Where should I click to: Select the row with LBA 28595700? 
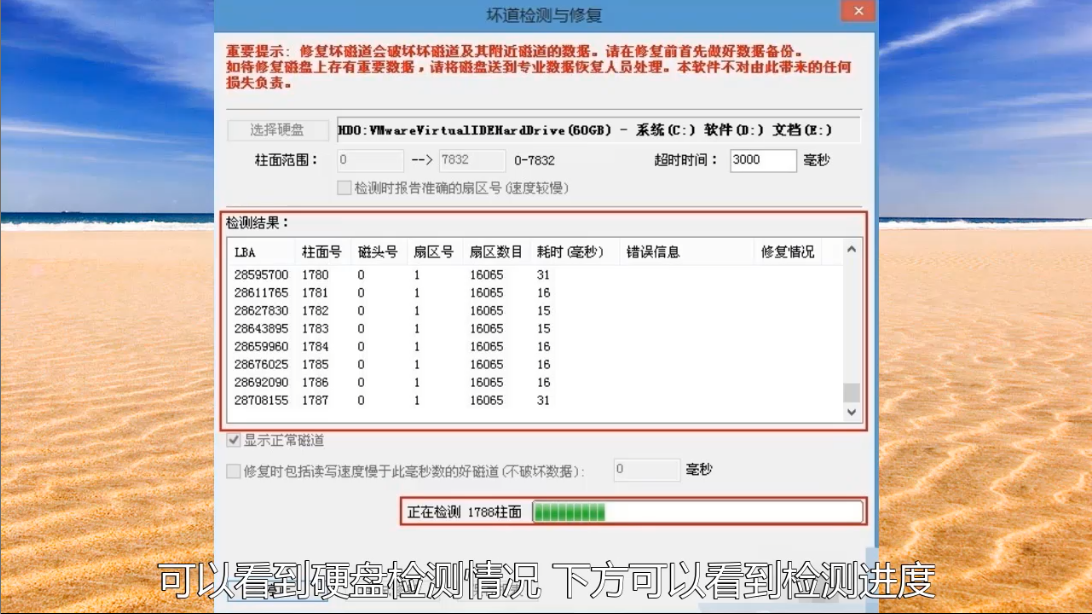[261, 275]
